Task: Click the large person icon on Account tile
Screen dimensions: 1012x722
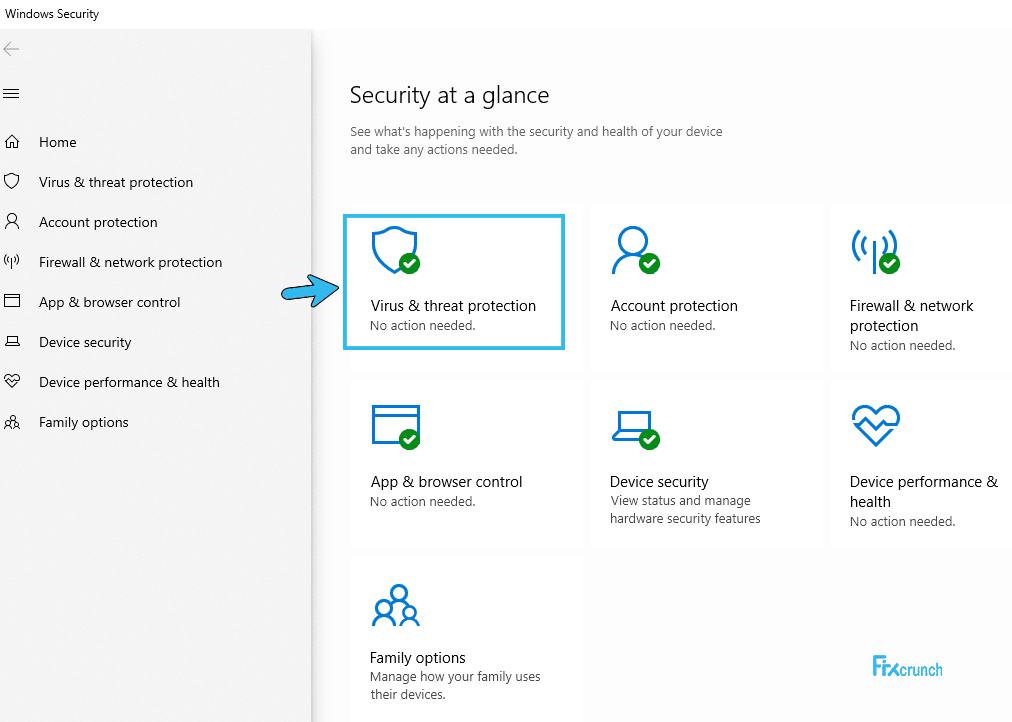Action: coord(636,250)
